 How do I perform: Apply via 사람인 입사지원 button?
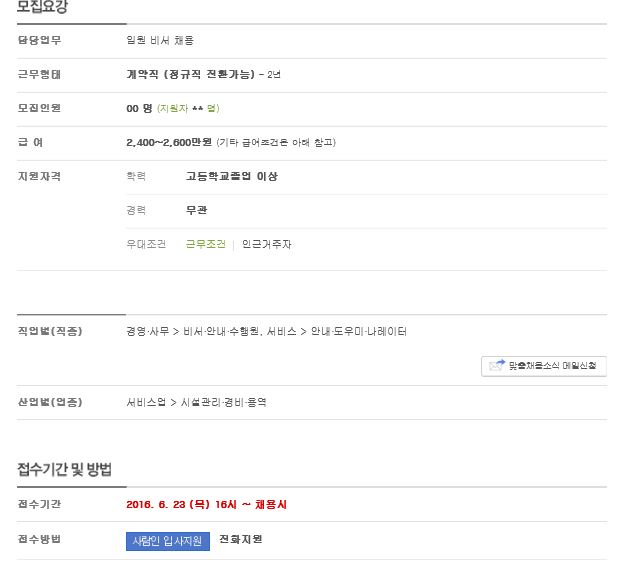[168, 540]
